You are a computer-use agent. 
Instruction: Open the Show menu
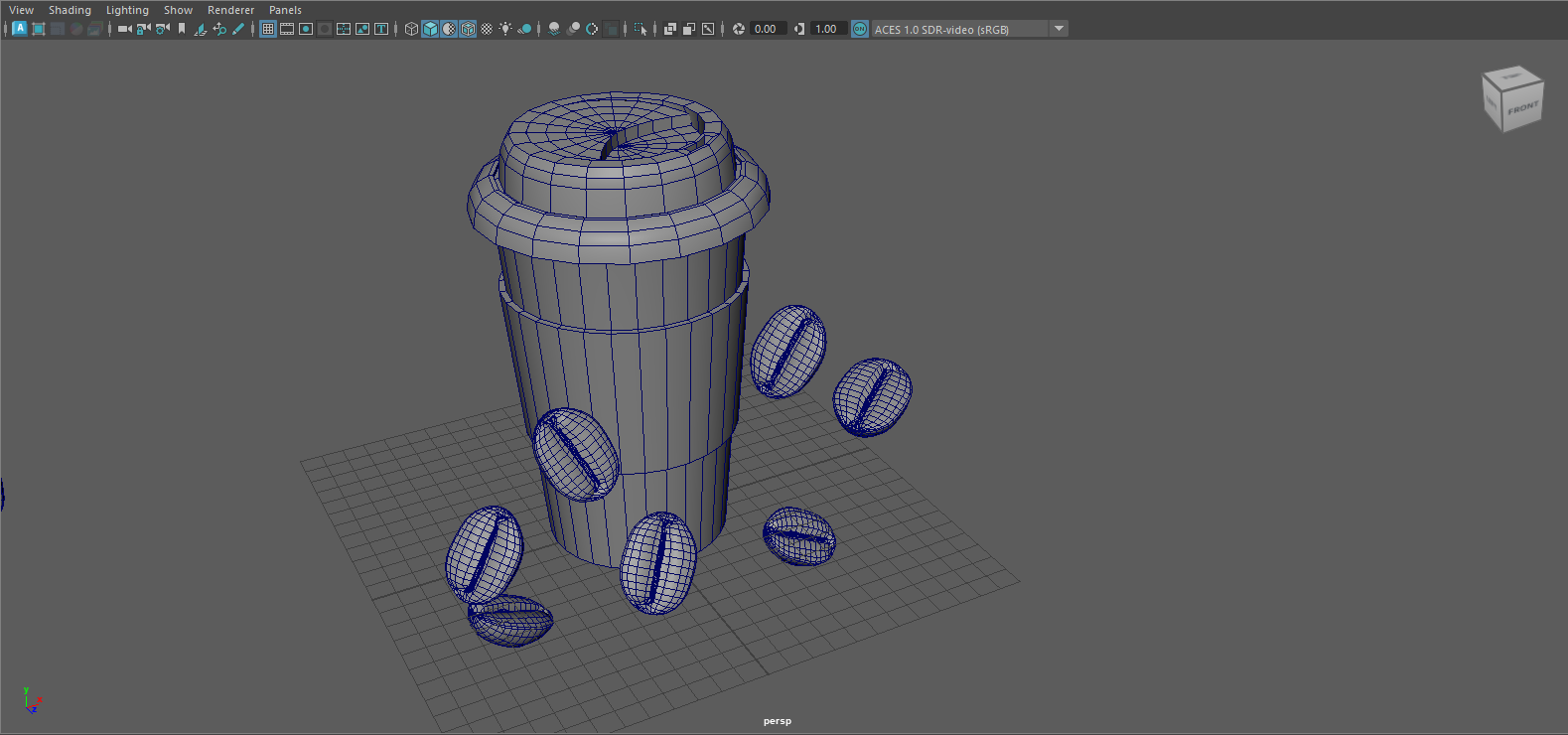tap(178, 10)
